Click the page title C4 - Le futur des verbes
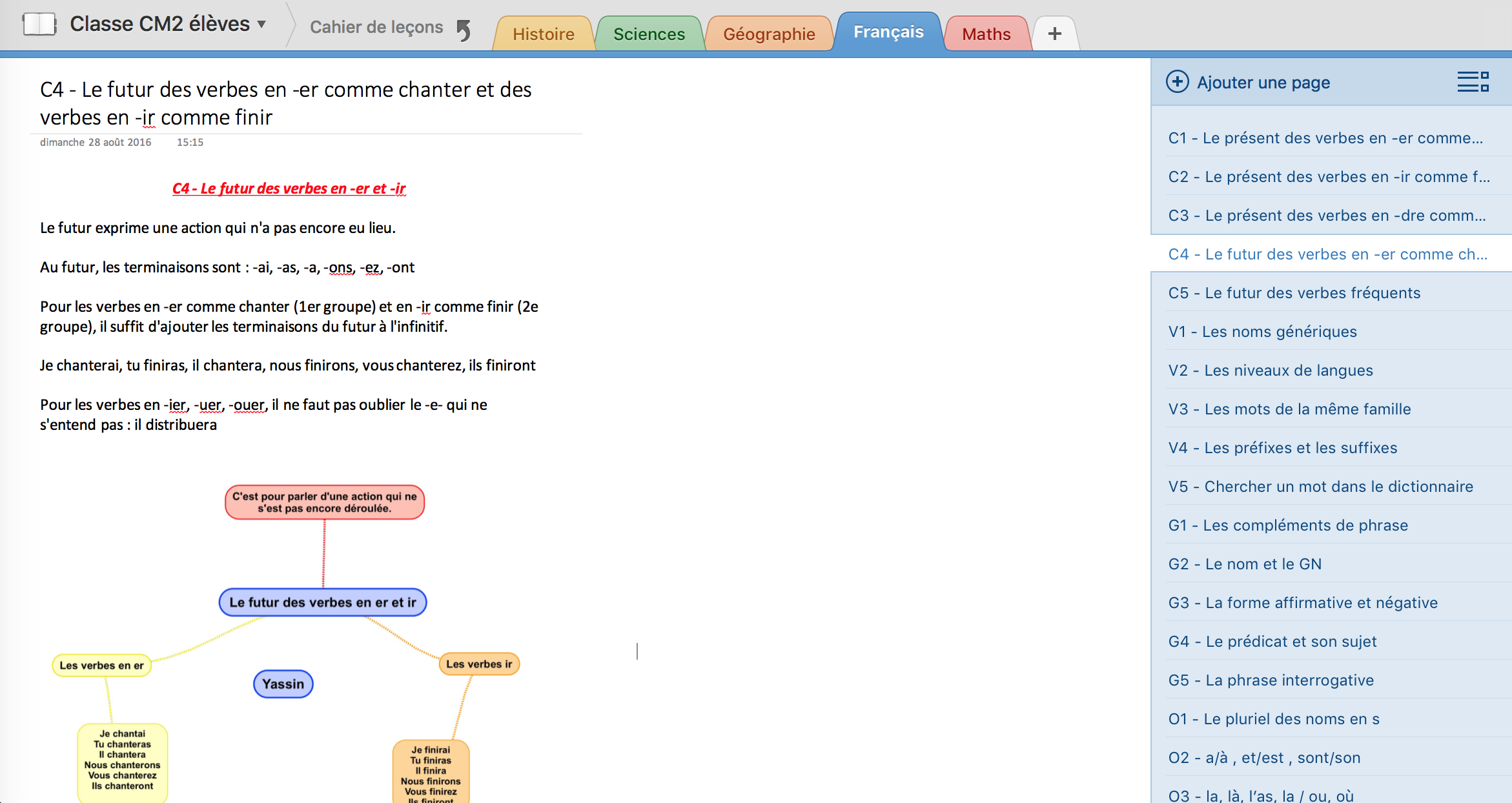Image resolution: width=1512 pixels, height=803 pixels. 285,103
